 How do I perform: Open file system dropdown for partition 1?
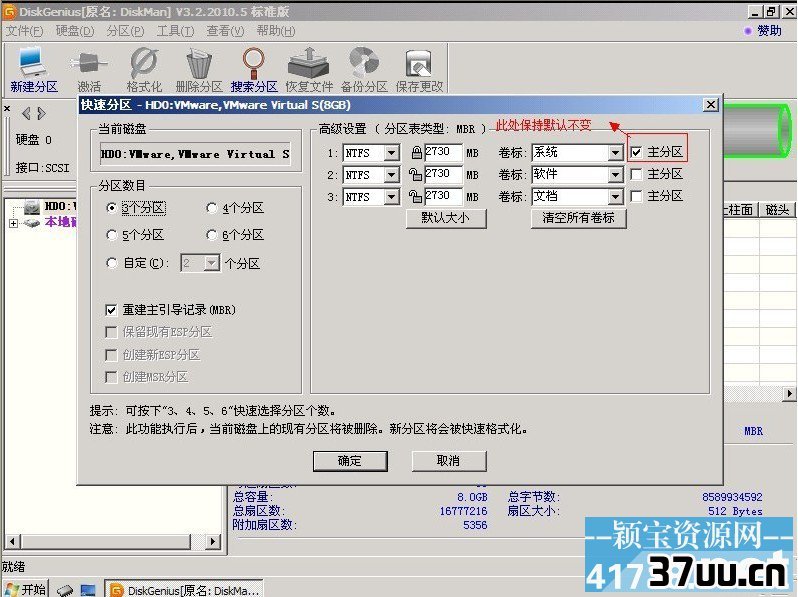[x=391, y=153]
